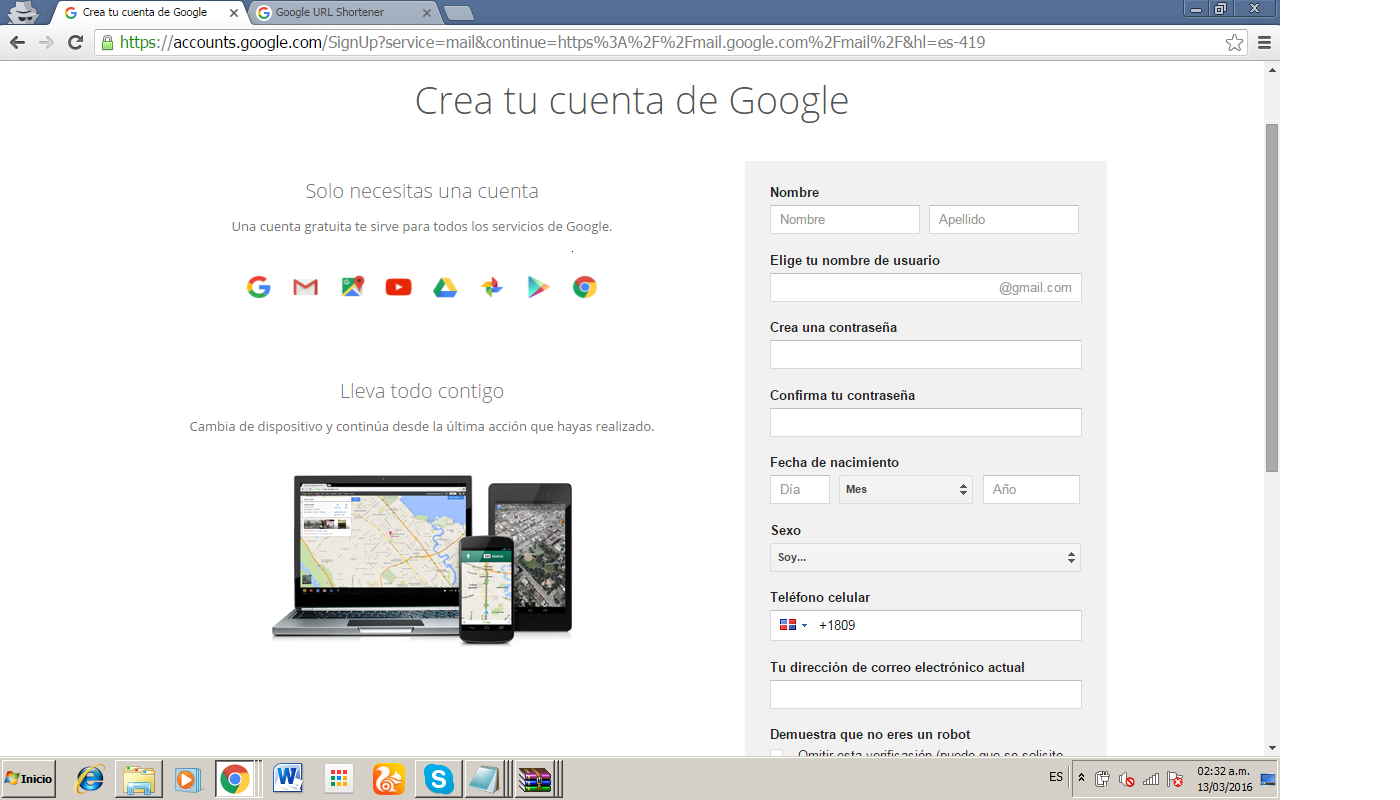Viewport: 1400px width, 800px height.
Task: Open the country flag selector for phone
Action: (x=793, y=624)
